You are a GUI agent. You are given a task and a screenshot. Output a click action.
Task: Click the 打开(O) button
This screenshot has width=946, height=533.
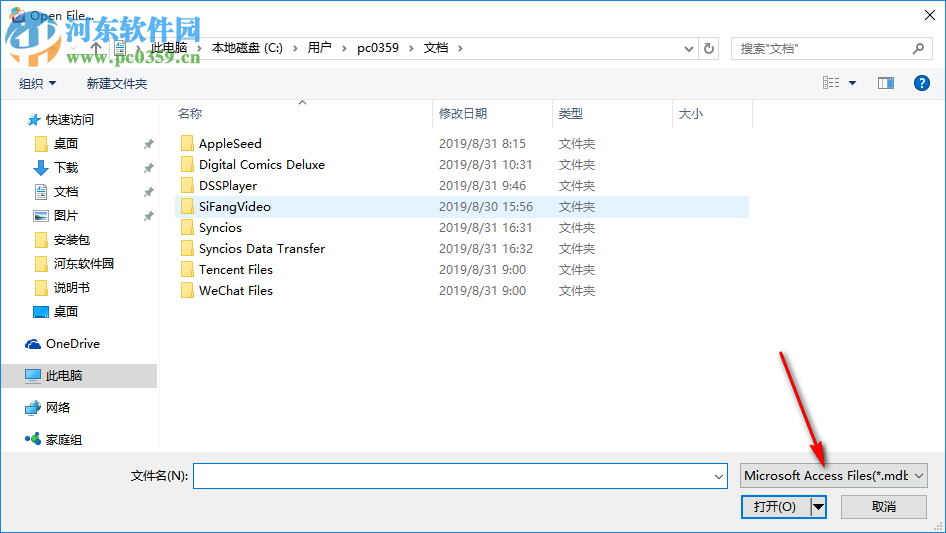click(x=775, y=507)
